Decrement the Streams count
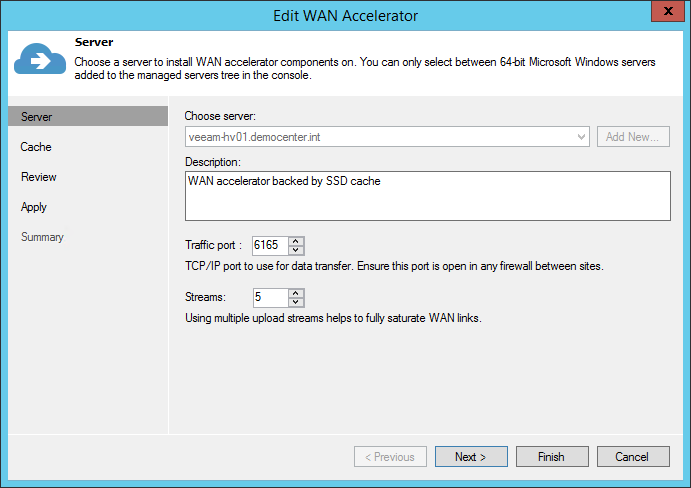Viewport: 691px width, 488px height. coord(296,302)
